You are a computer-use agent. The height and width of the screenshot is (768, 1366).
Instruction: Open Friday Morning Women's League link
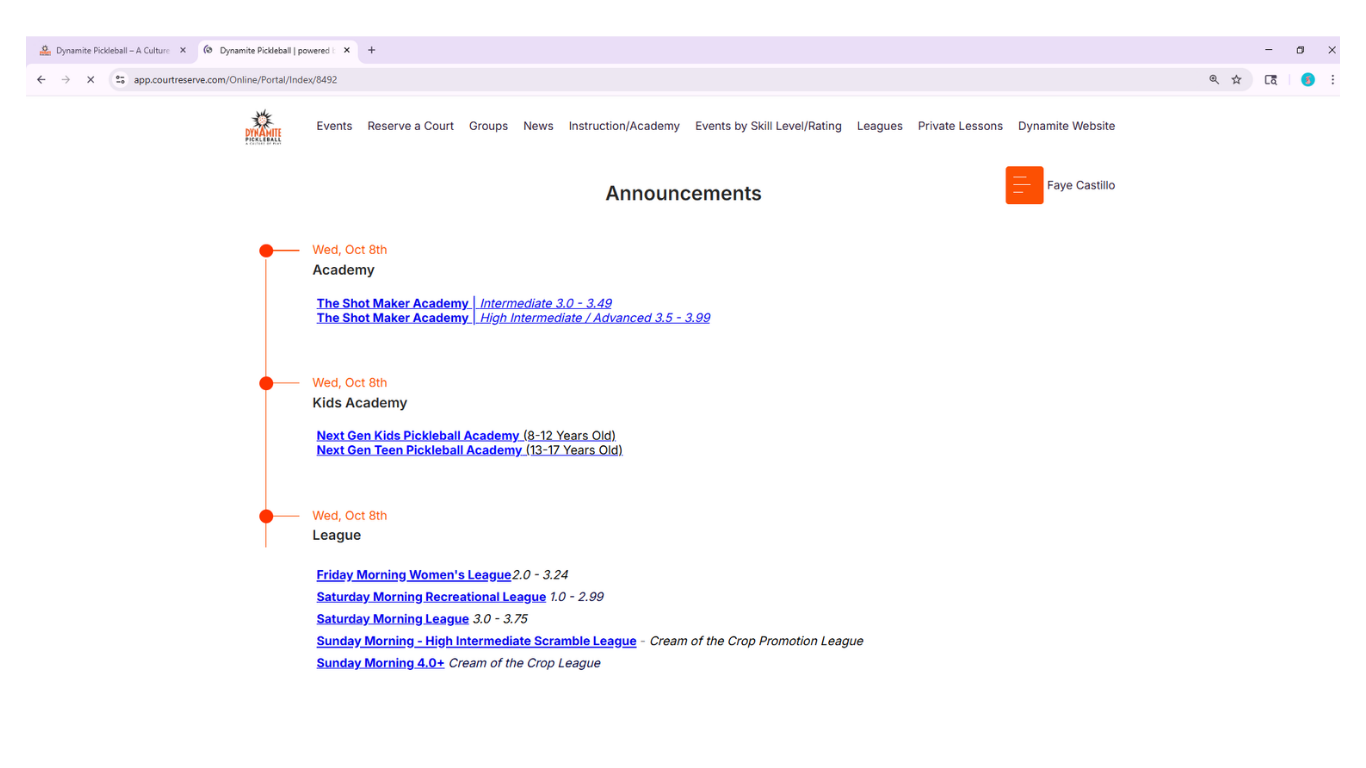point(413,575)
